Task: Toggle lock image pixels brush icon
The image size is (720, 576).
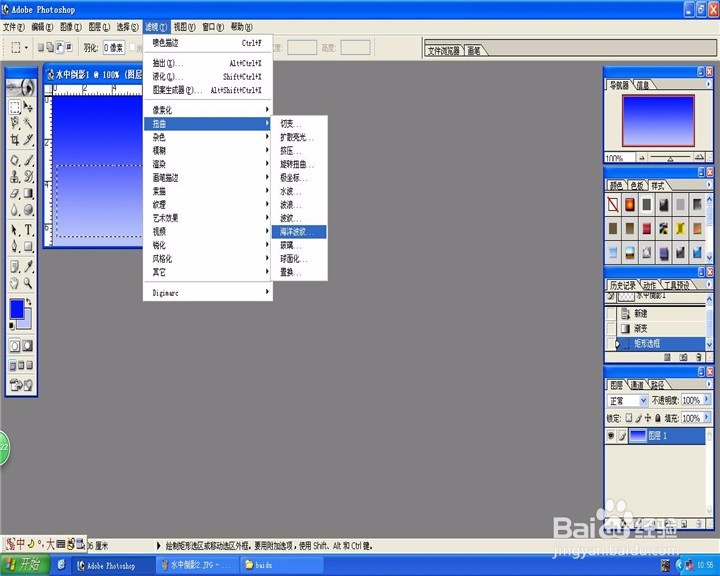Action: pyautogui.click(x=638, y=418)
